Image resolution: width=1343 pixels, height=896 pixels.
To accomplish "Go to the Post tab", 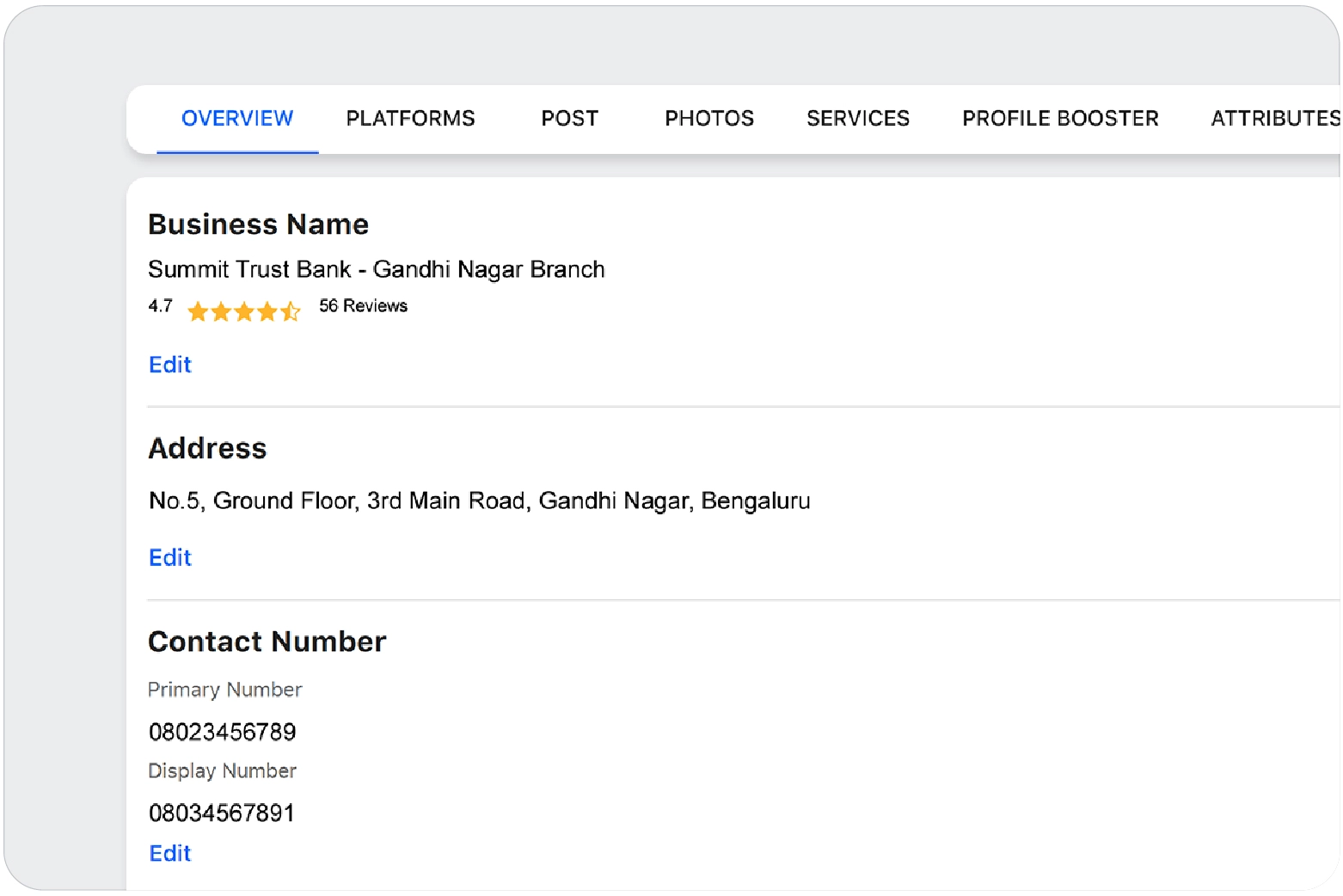I will click(x=569, y=119).
